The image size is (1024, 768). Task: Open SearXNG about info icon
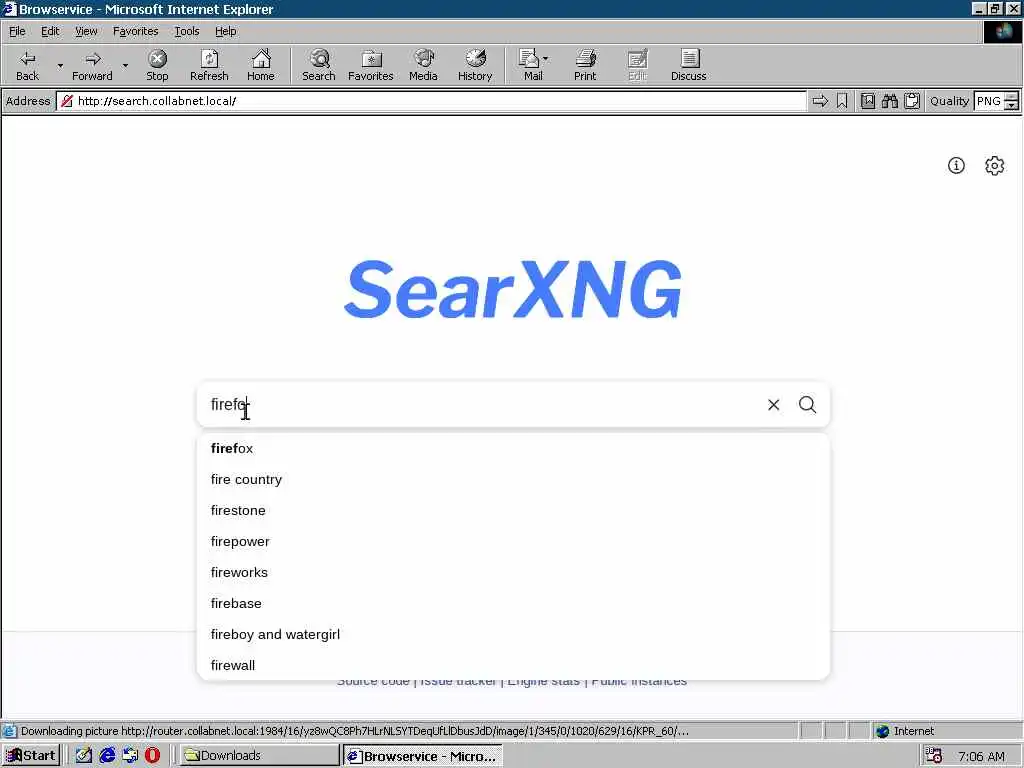click(956, 165)
